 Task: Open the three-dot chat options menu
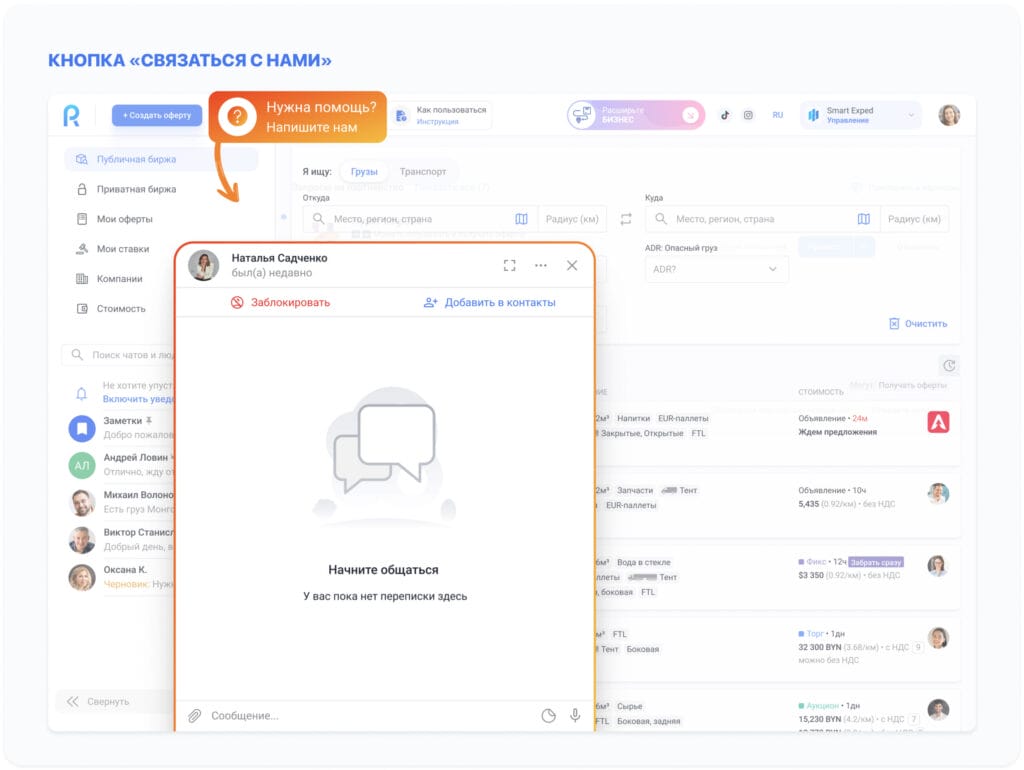(x=541, y=265)
